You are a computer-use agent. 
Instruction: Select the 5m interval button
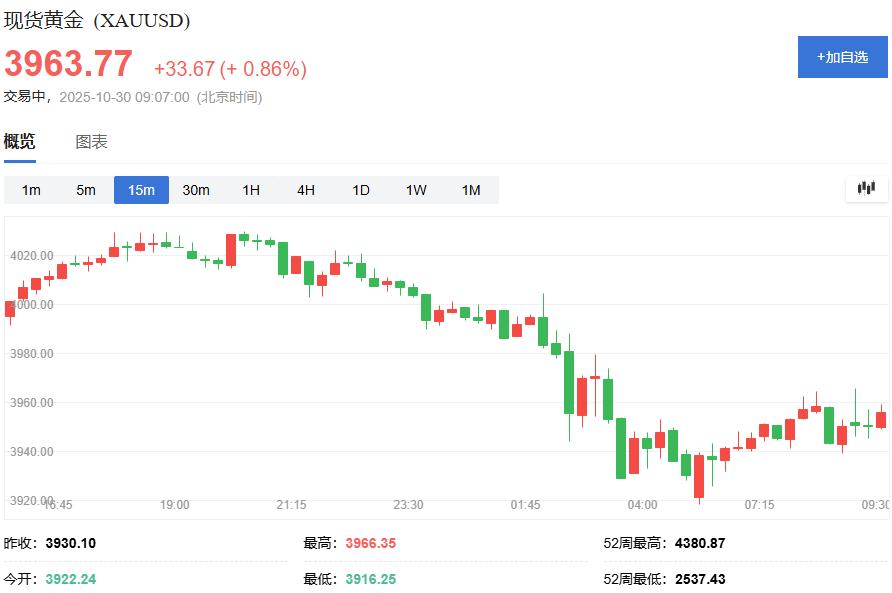pyautogui.click(x=86, y=189)
